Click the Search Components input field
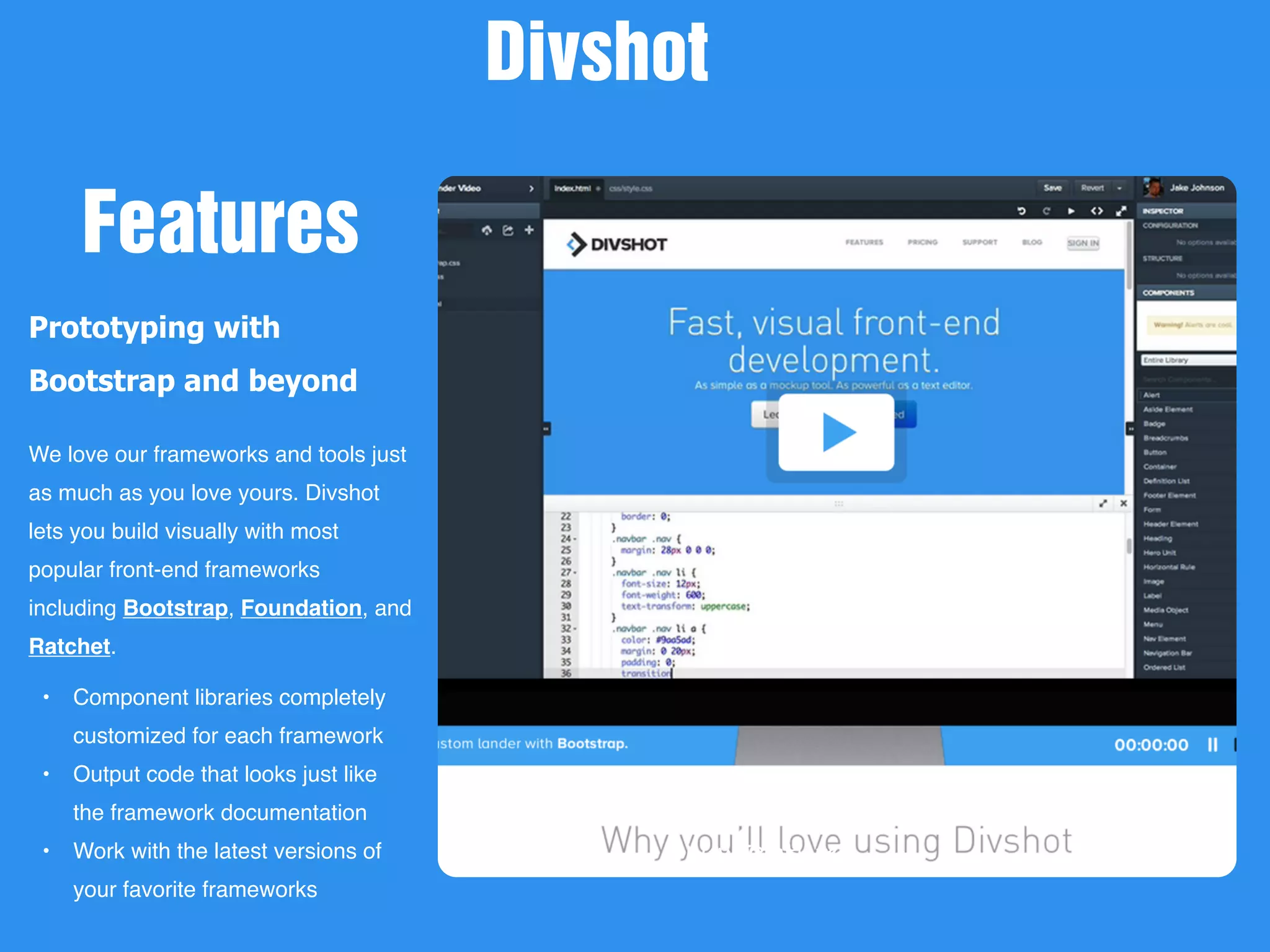The image size is (1270, 952). pyautogui.click(x=1188, y=379)
